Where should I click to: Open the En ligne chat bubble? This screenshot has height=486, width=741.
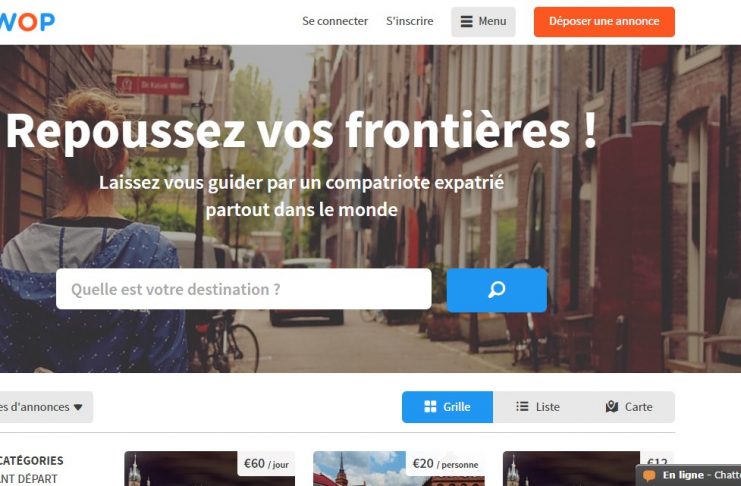(649, 475)
